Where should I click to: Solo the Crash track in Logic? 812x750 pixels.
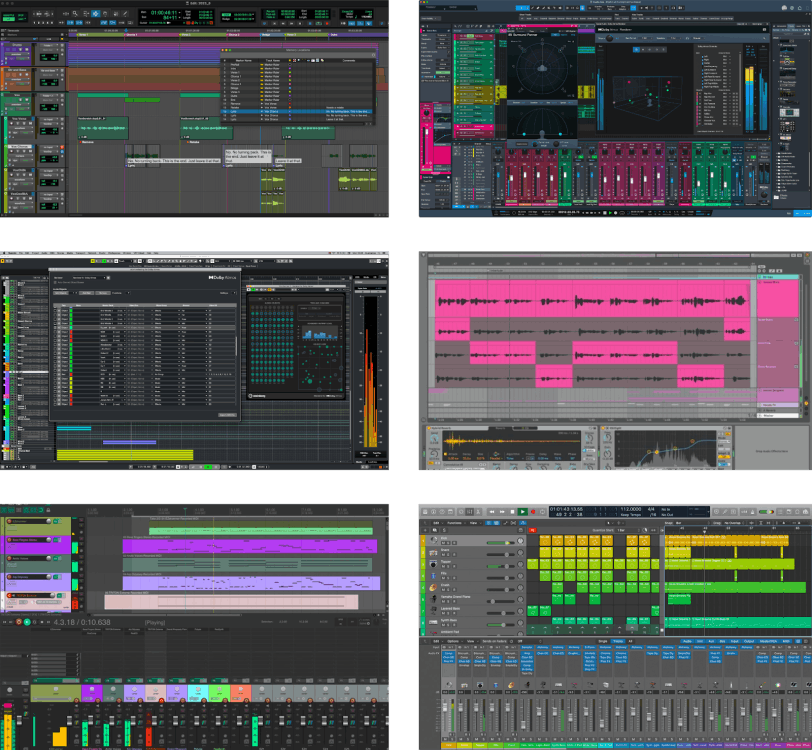coord(448,589)
